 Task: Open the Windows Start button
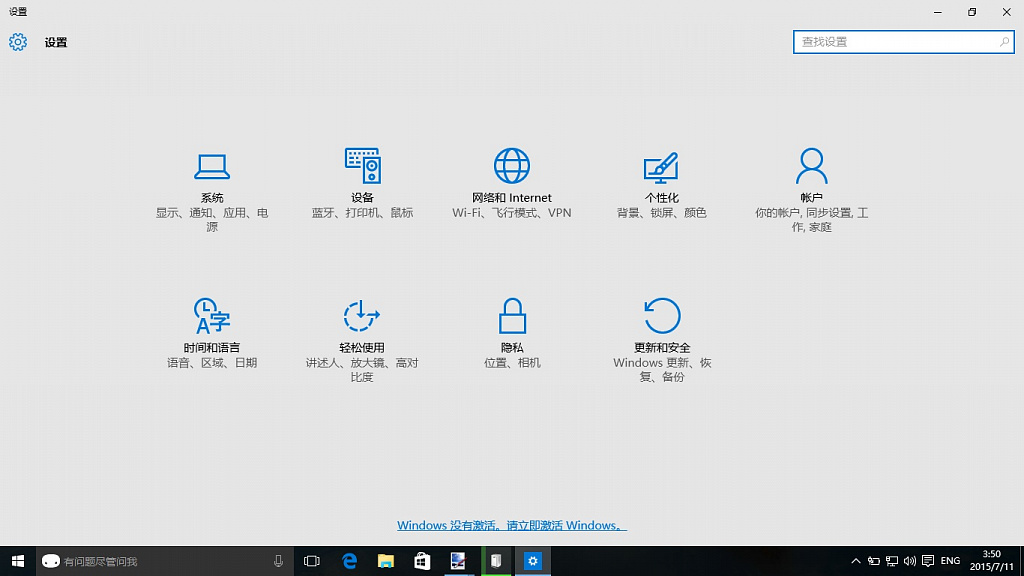[x=18, y=561]
